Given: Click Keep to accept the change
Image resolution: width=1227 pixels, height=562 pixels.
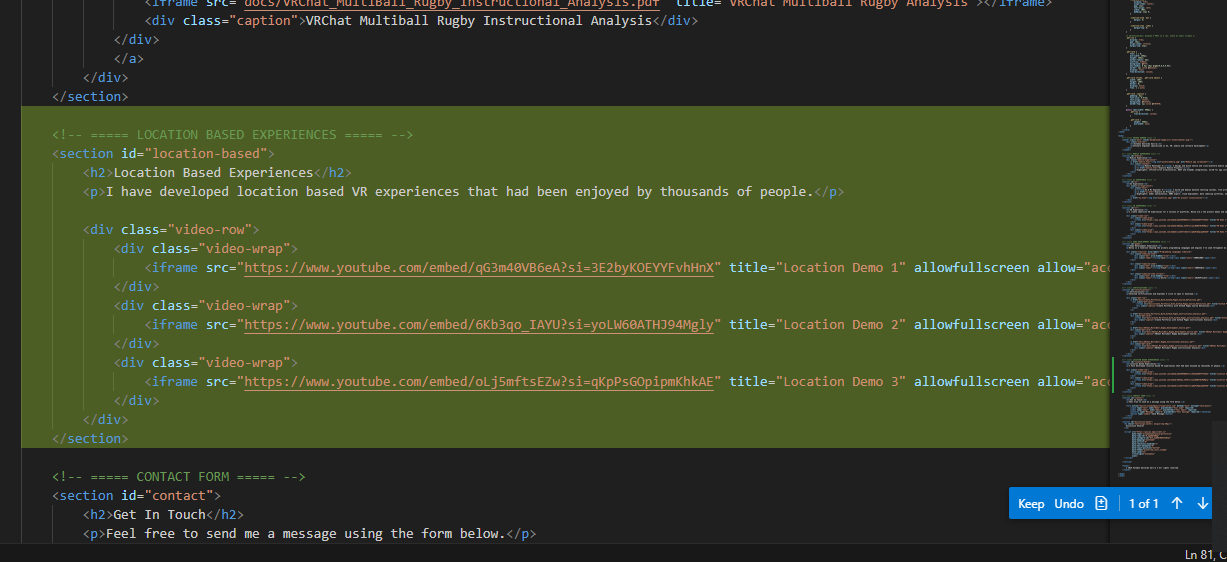Looking at the screenshot, I should click(x=1031, y=503).
